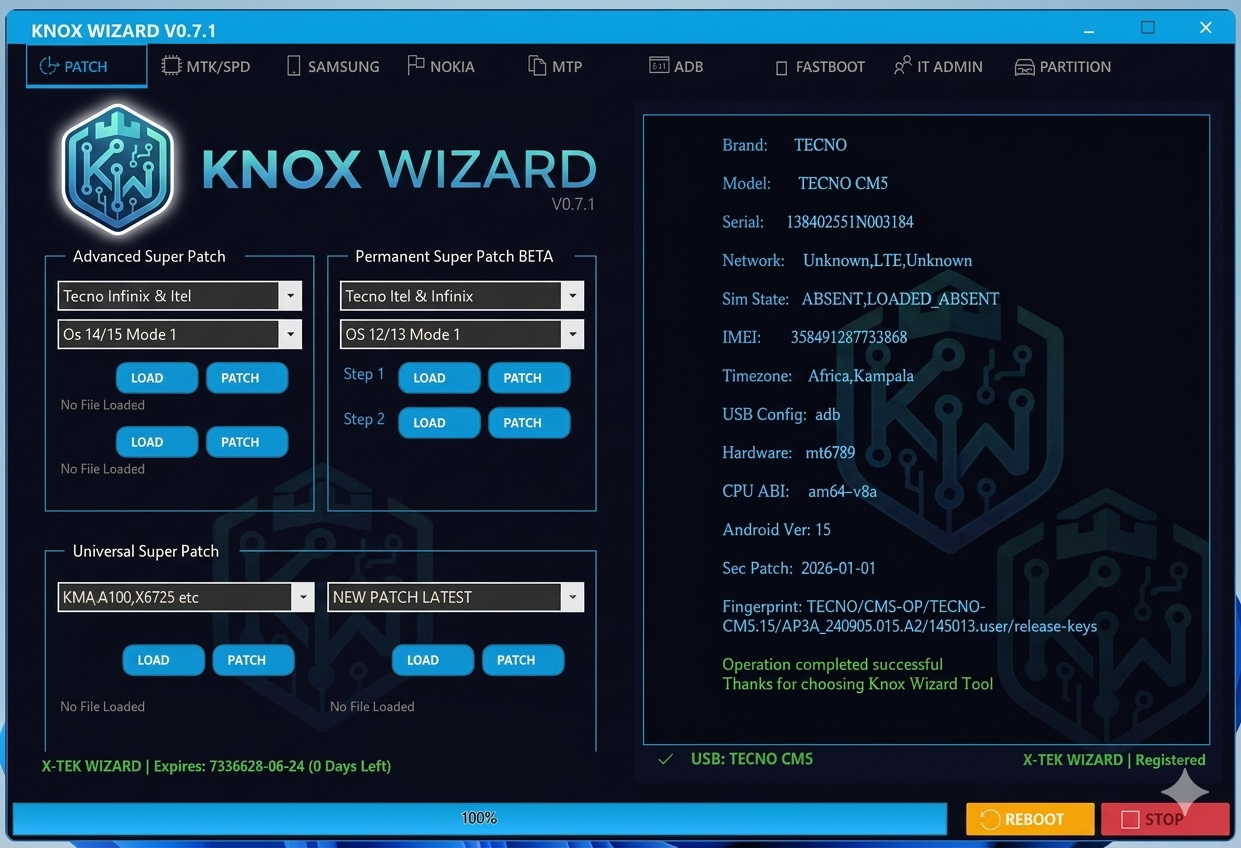Click the Step 1 LOAD button

[x=439, y=378]
